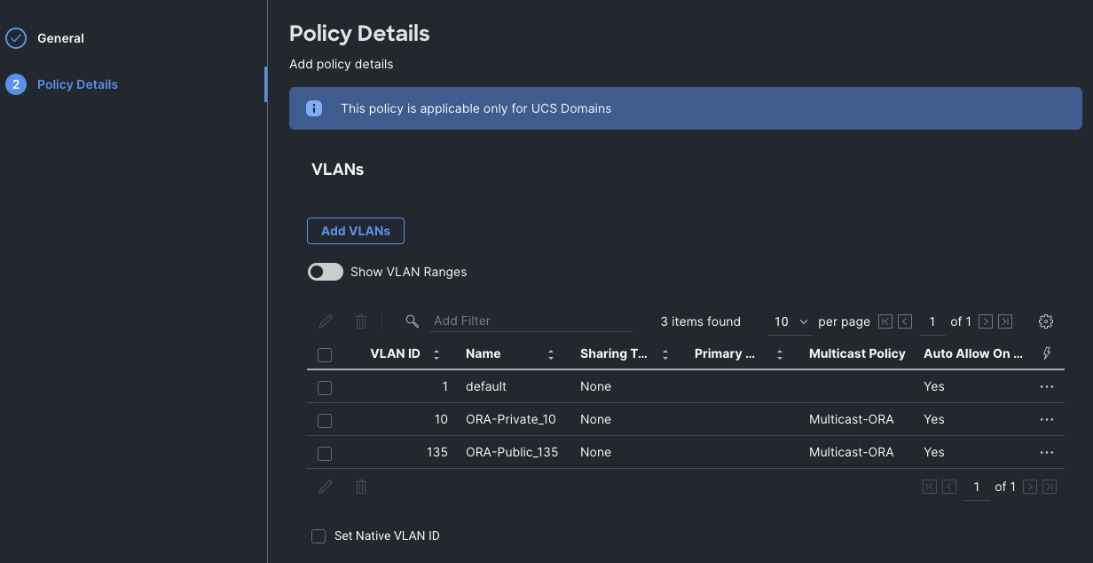Image resolution: width=1093 pixels, height=563 pixels.
Task: Open the ellipsis menu for default VLAN
Action: (1046, 387)
